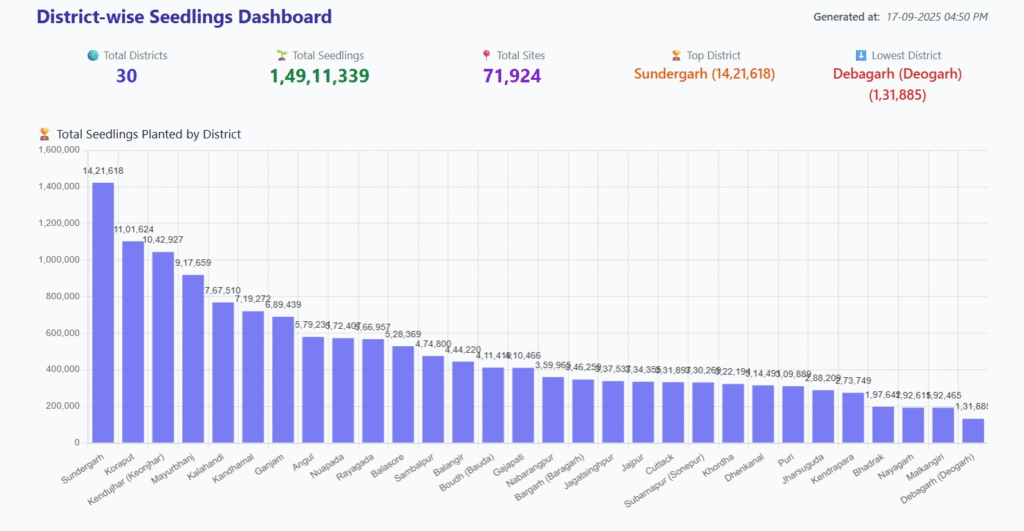Click the seedling icon beside Total Seedlings

(x=282, y=56)
